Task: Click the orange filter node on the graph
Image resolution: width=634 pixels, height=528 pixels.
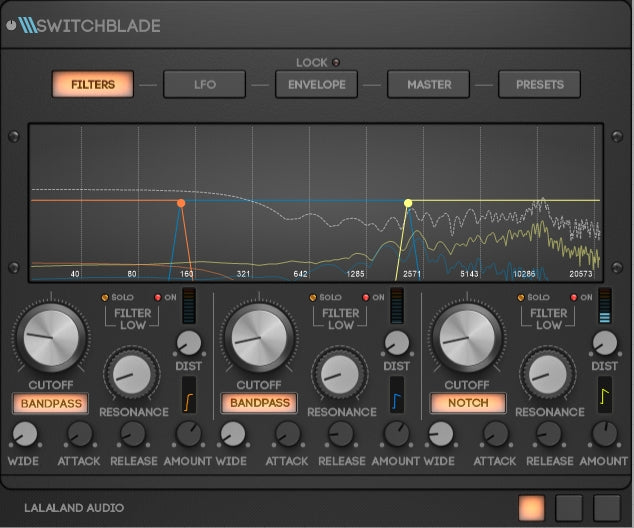Action: click(181, 203)
